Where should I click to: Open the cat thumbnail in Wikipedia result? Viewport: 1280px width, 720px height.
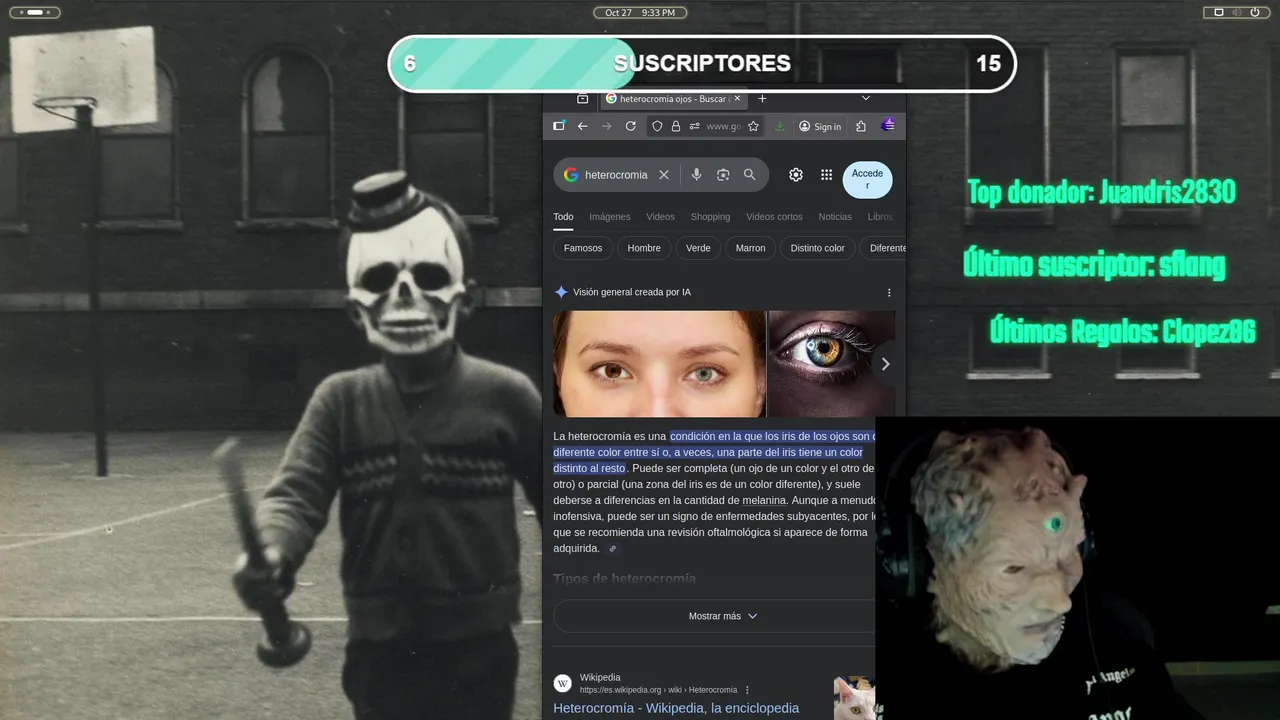[x=854, y=698]
